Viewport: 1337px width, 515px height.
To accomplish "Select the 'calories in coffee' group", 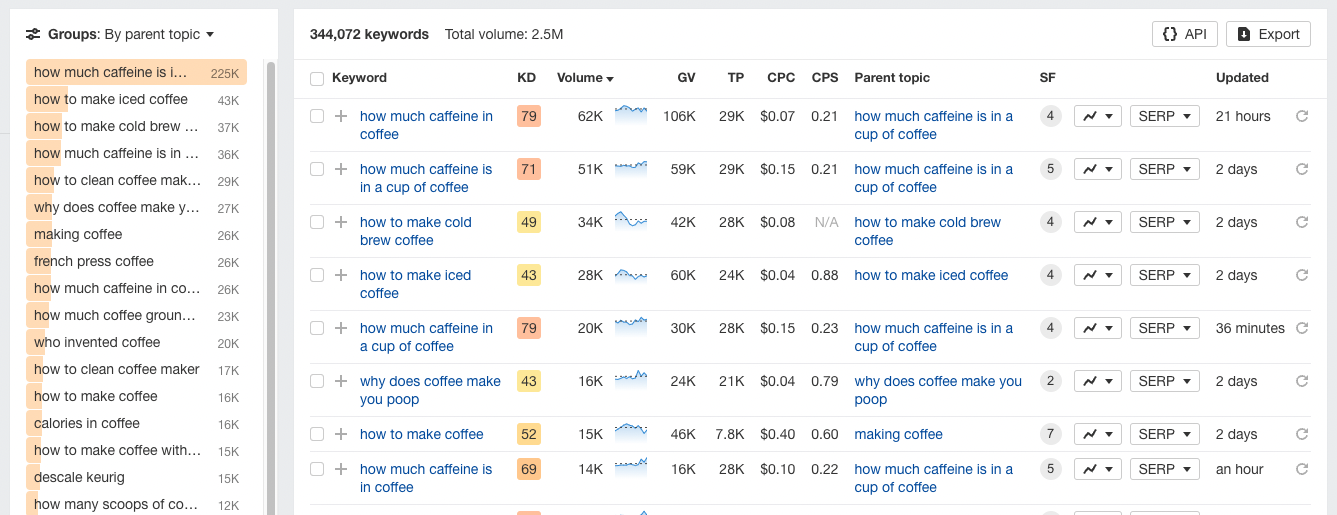I will (136, 423).
